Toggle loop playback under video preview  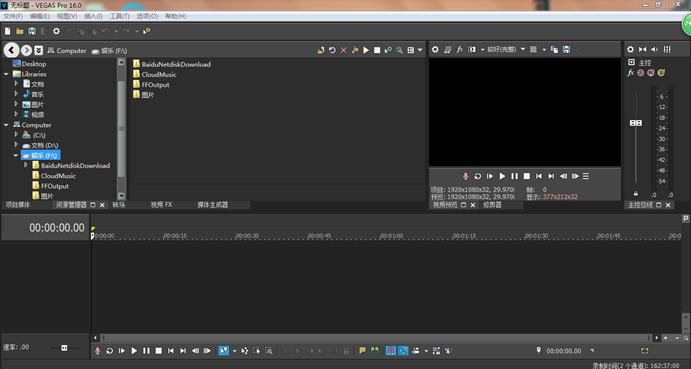477,176
